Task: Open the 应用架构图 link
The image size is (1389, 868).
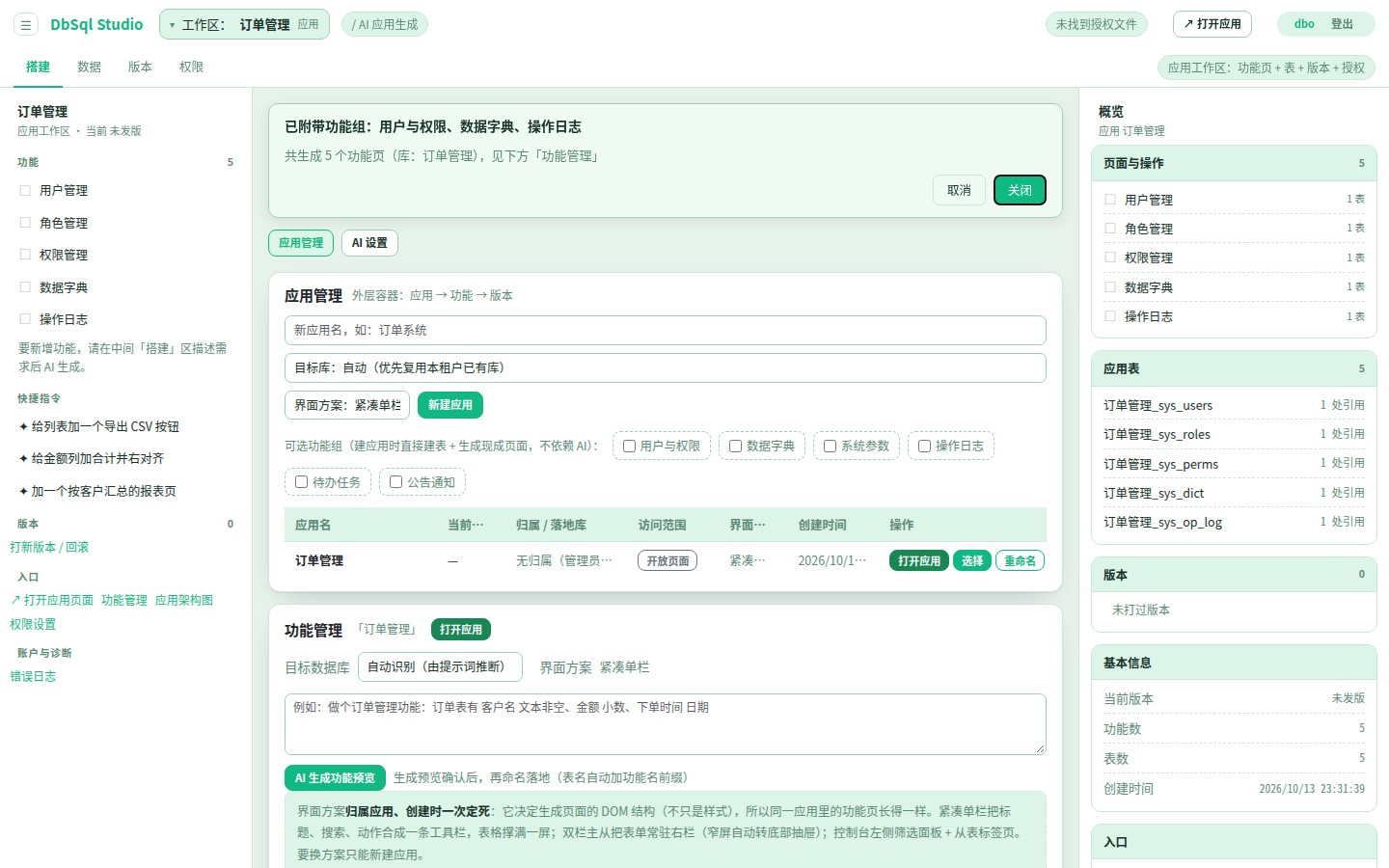Action: 184,600
